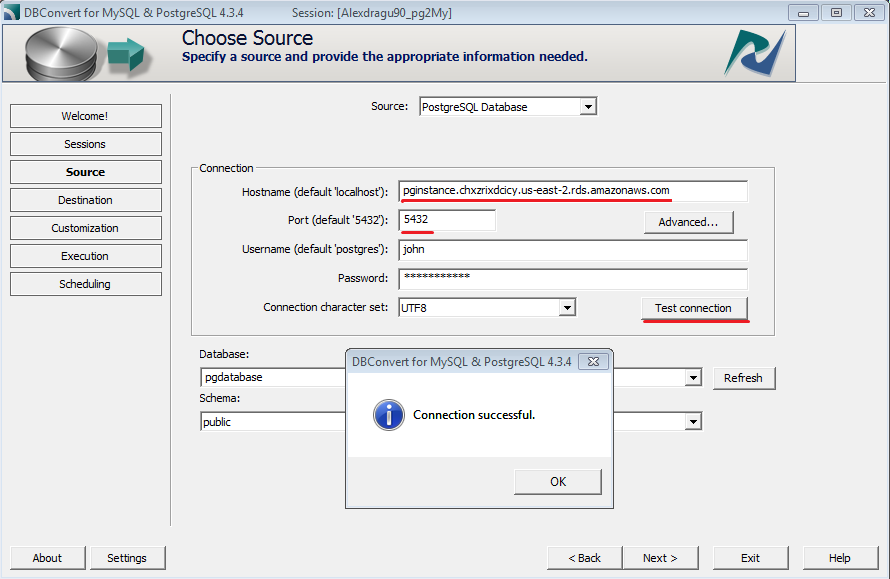Open Settings
This screenshot has width=890, height=579.
pos(128,558)
